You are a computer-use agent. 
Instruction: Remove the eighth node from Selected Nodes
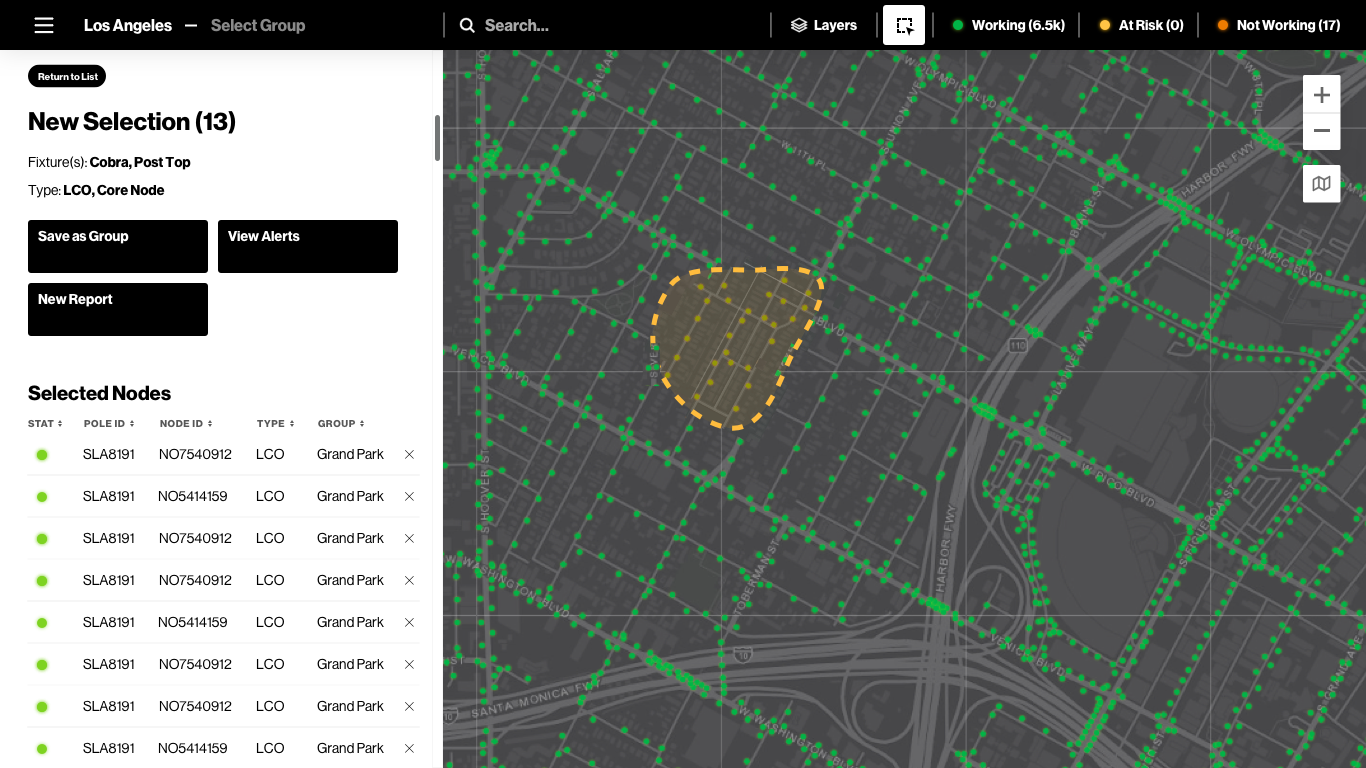coord(409,748)
